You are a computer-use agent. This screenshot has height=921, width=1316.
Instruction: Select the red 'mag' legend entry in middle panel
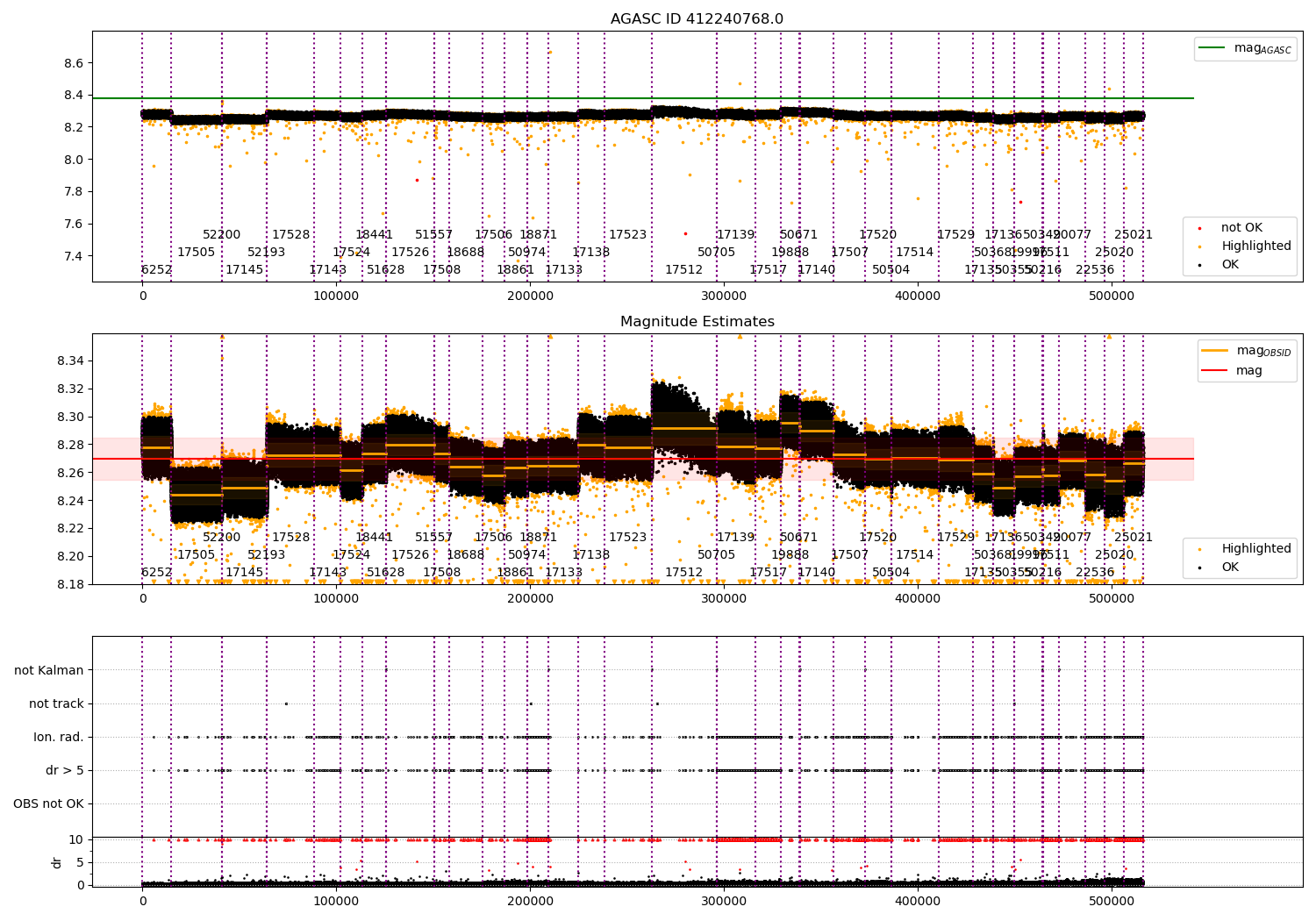click(x=1234, y=370)
